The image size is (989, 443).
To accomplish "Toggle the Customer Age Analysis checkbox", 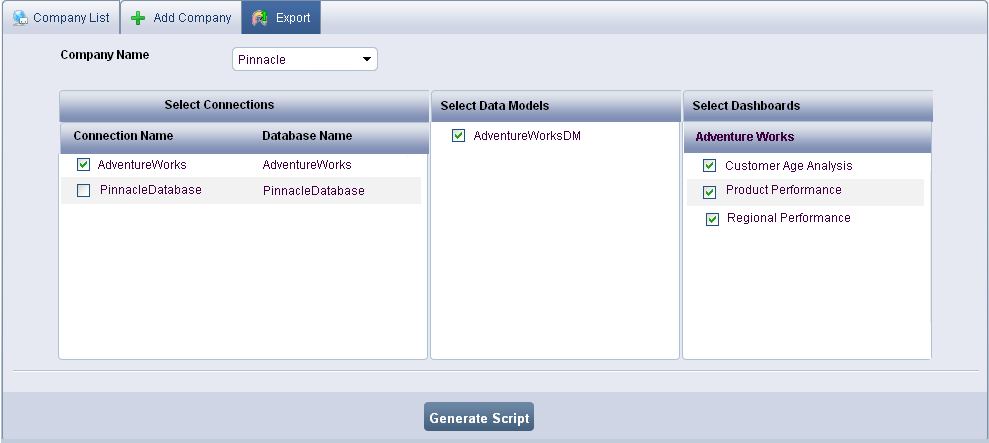I will coord(710,166).
